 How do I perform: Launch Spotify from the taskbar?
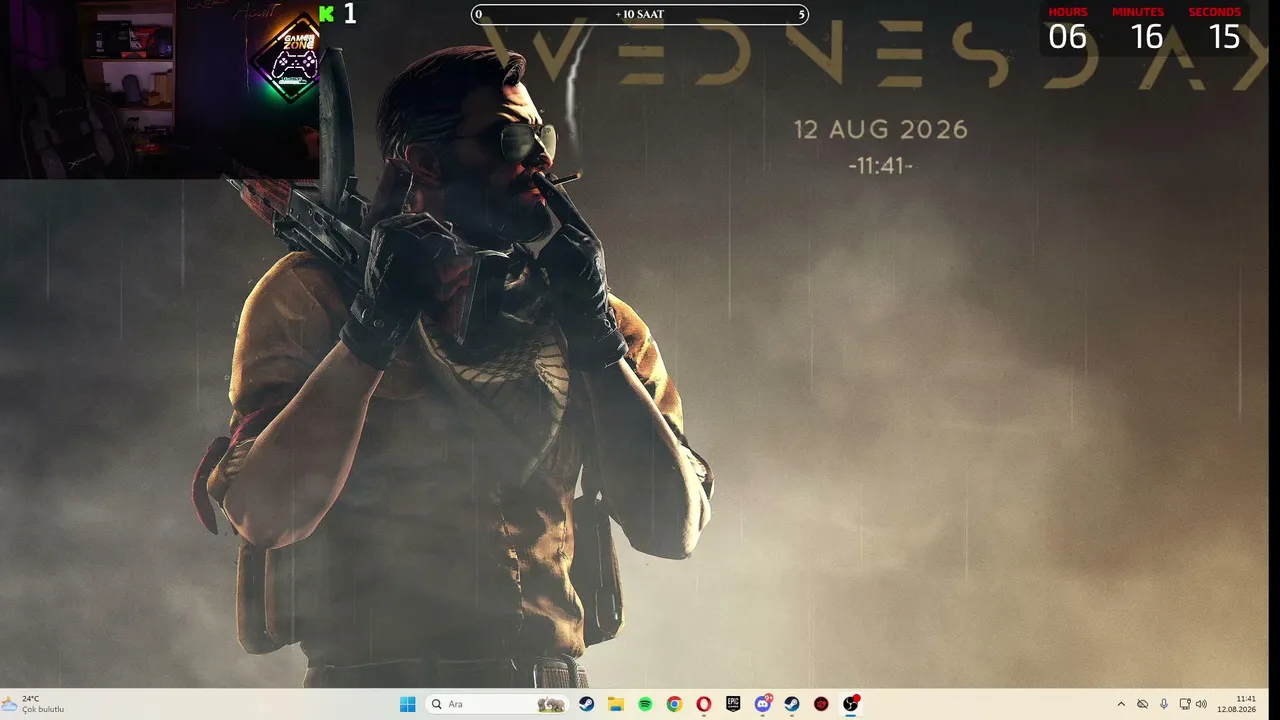645,704
